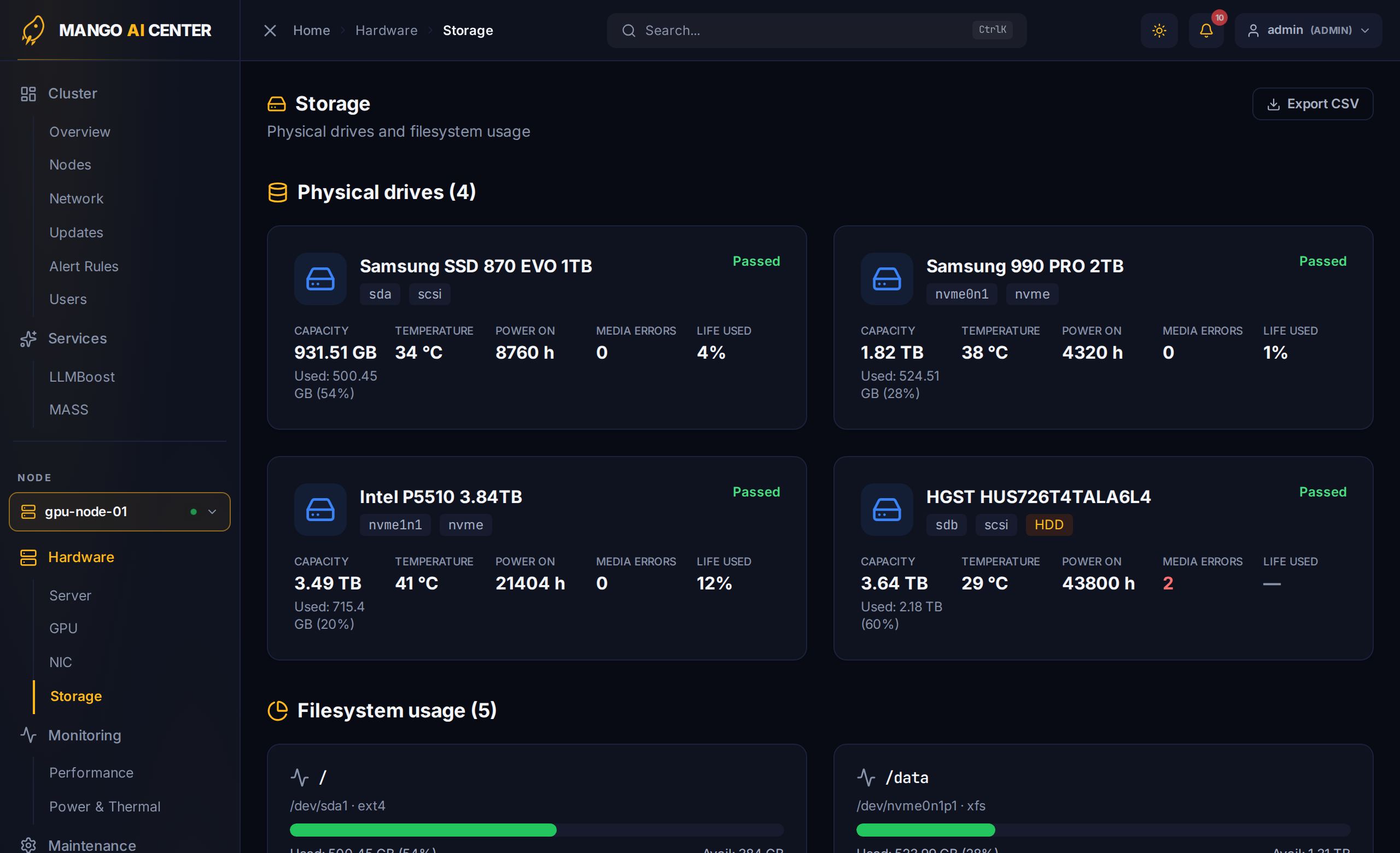Click the HGST HUS726T4TALA6L4 drive icon
Viewport: 1400px width, 853px height.
click(x=887, y=510)
